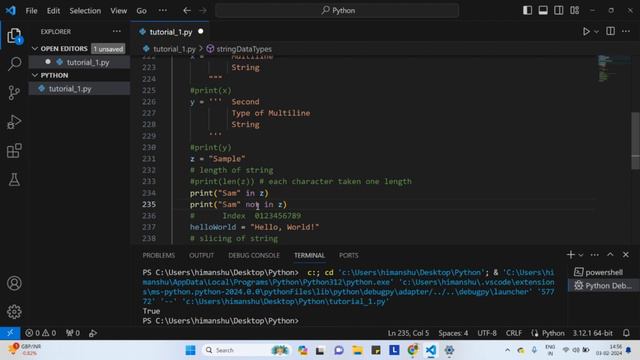Switch to the Terminal tab
This screenshot has width=640, height=360.
(309, 255)
